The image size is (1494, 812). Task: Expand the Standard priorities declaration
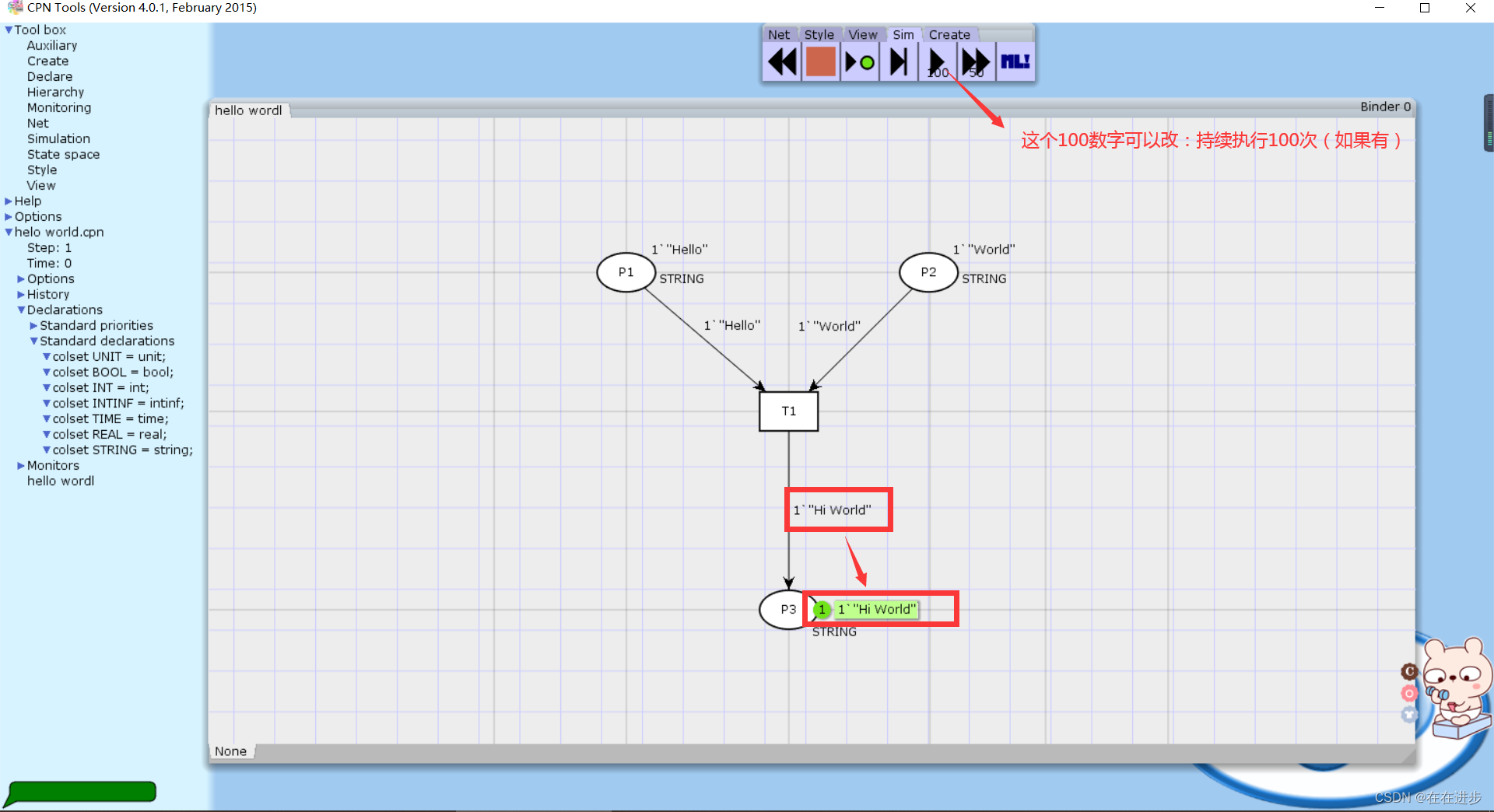pyautogui.click(x=34, y=325)
